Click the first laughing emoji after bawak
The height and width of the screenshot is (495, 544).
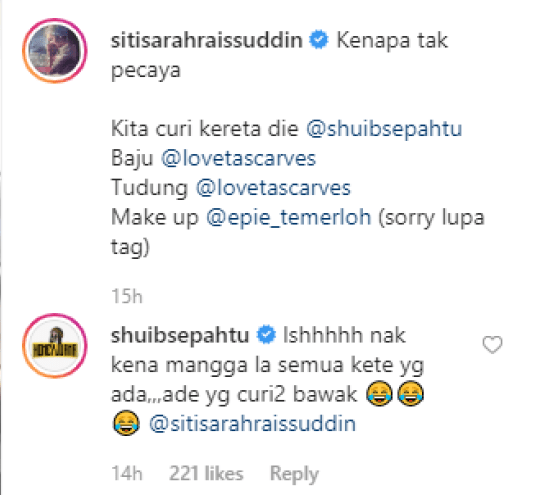click(379, 394)
